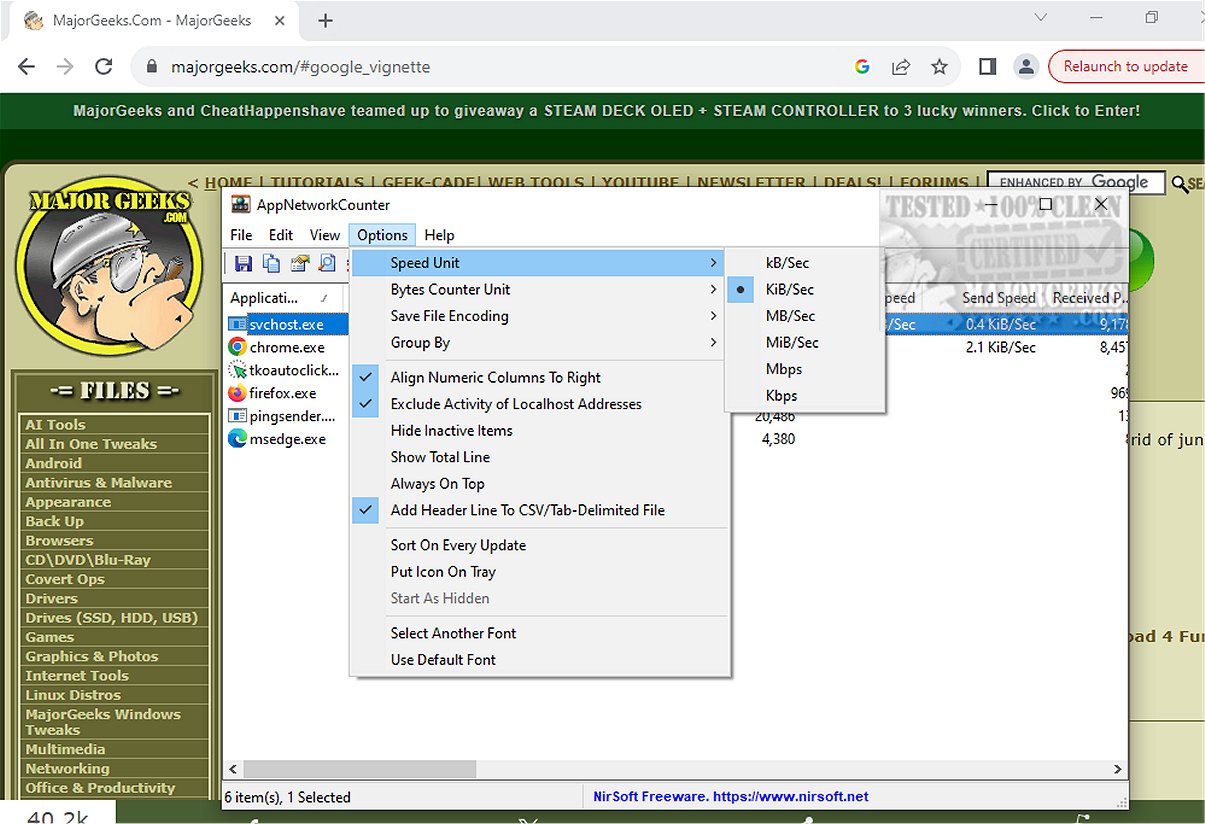The height and width of the screenshot is (824, 1205).
Task: Choose Use Default Font
Action: pos(540,660)
